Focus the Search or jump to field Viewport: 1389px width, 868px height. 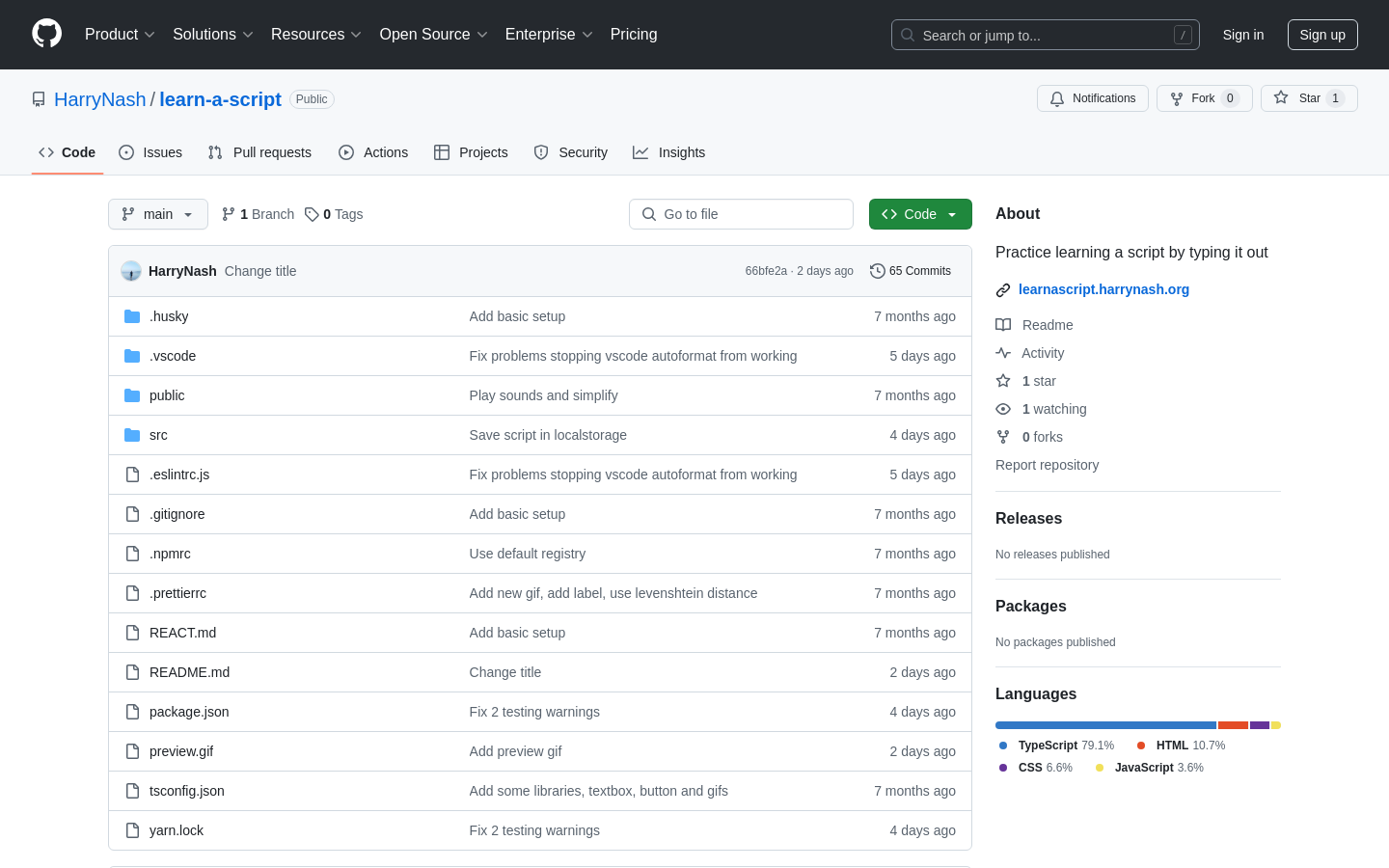coord(1046,35)
